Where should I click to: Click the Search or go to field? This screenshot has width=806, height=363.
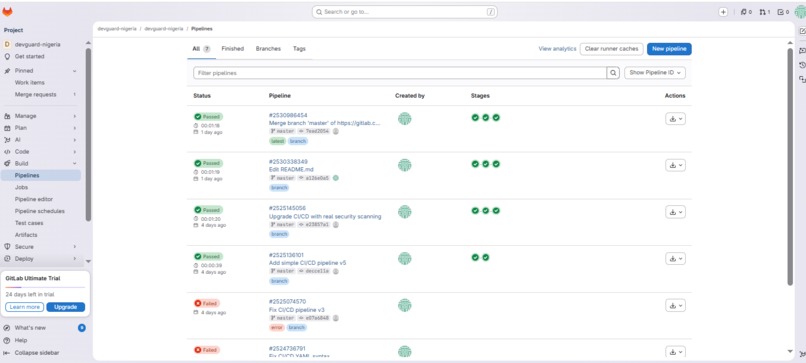(405, 12)
